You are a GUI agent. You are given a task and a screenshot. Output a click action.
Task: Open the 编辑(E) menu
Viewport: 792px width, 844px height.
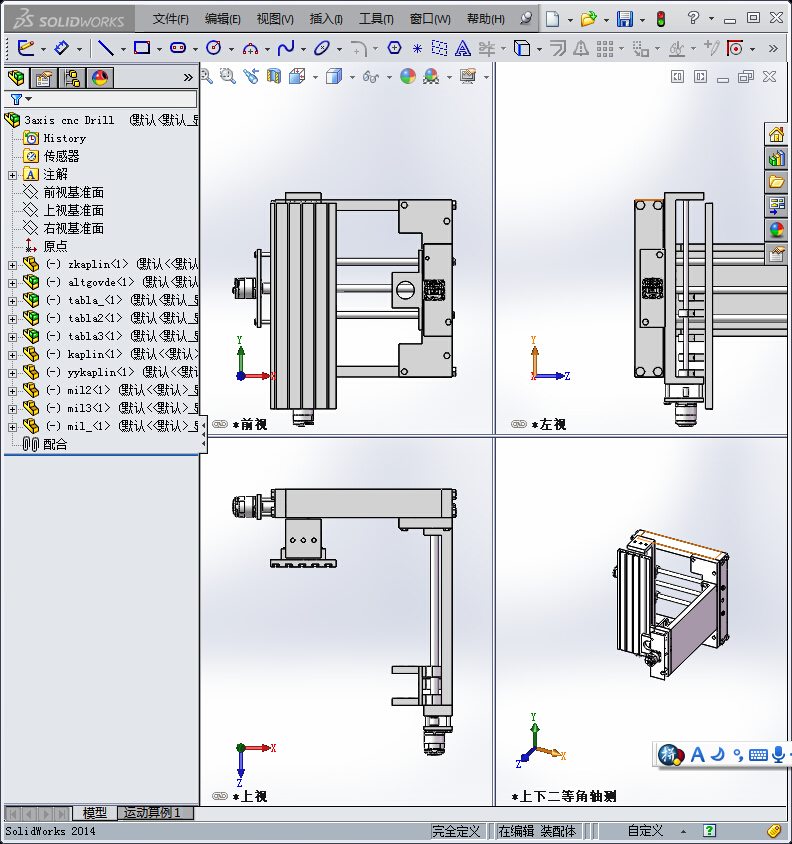(222, 19)
